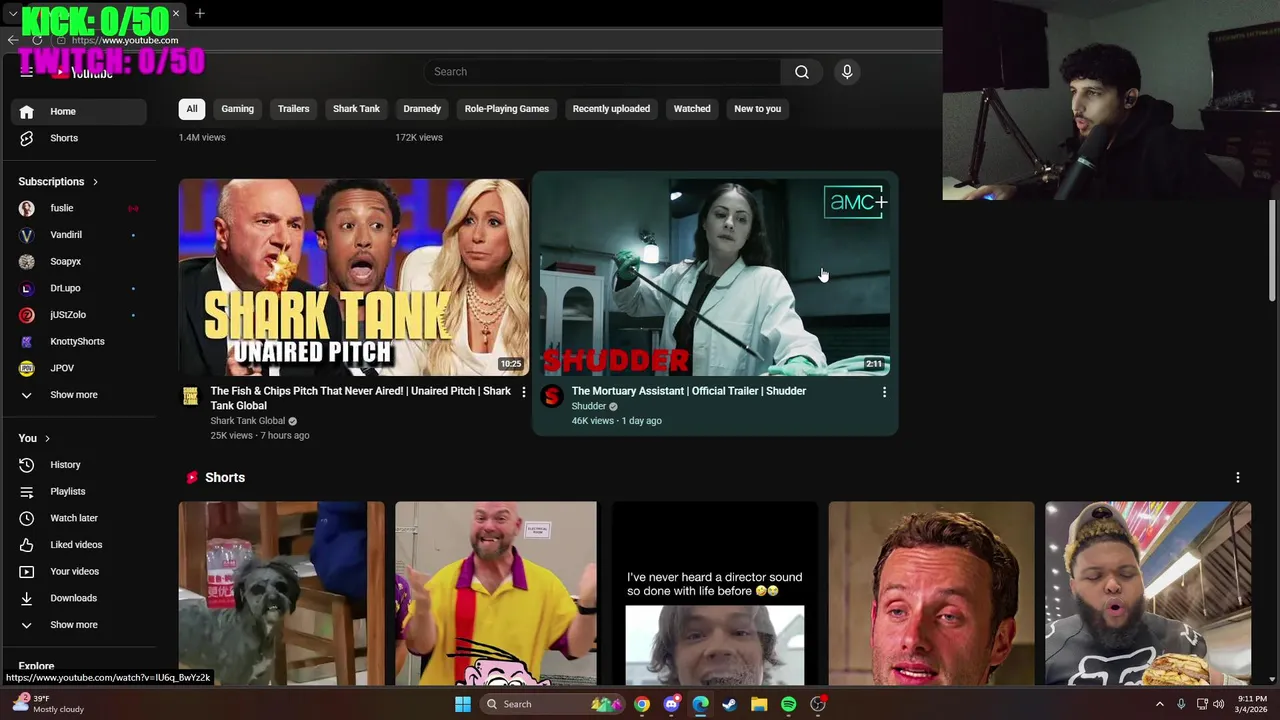Open the director sound Short
This screenshot has height=720, width=1280.
[714, 594]
